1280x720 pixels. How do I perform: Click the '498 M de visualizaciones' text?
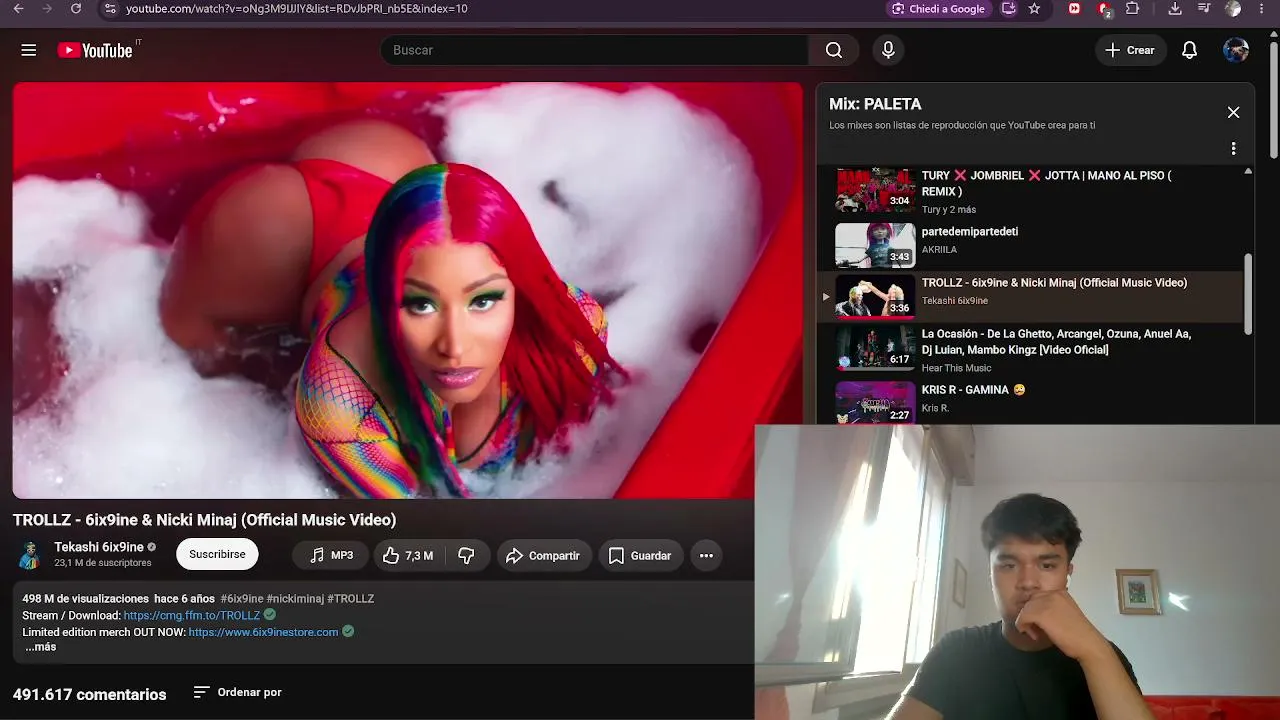(86, 599)
